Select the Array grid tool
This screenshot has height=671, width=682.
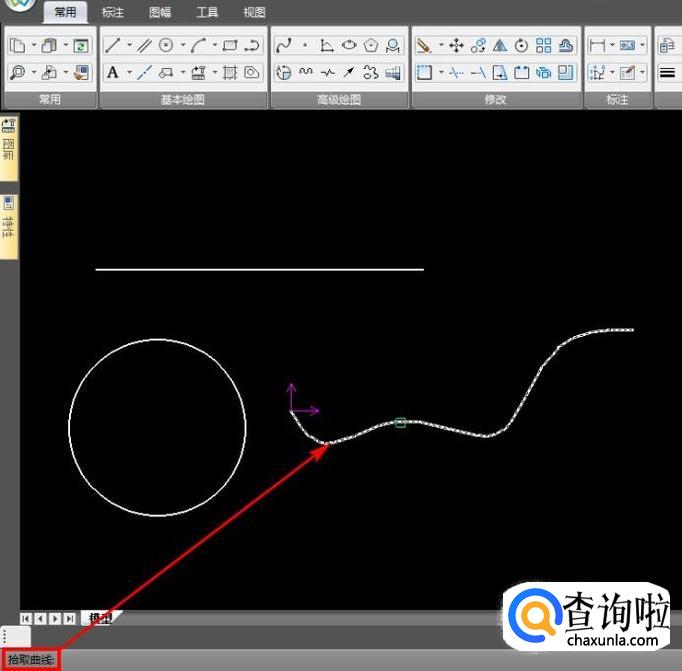tap(543, 45)
